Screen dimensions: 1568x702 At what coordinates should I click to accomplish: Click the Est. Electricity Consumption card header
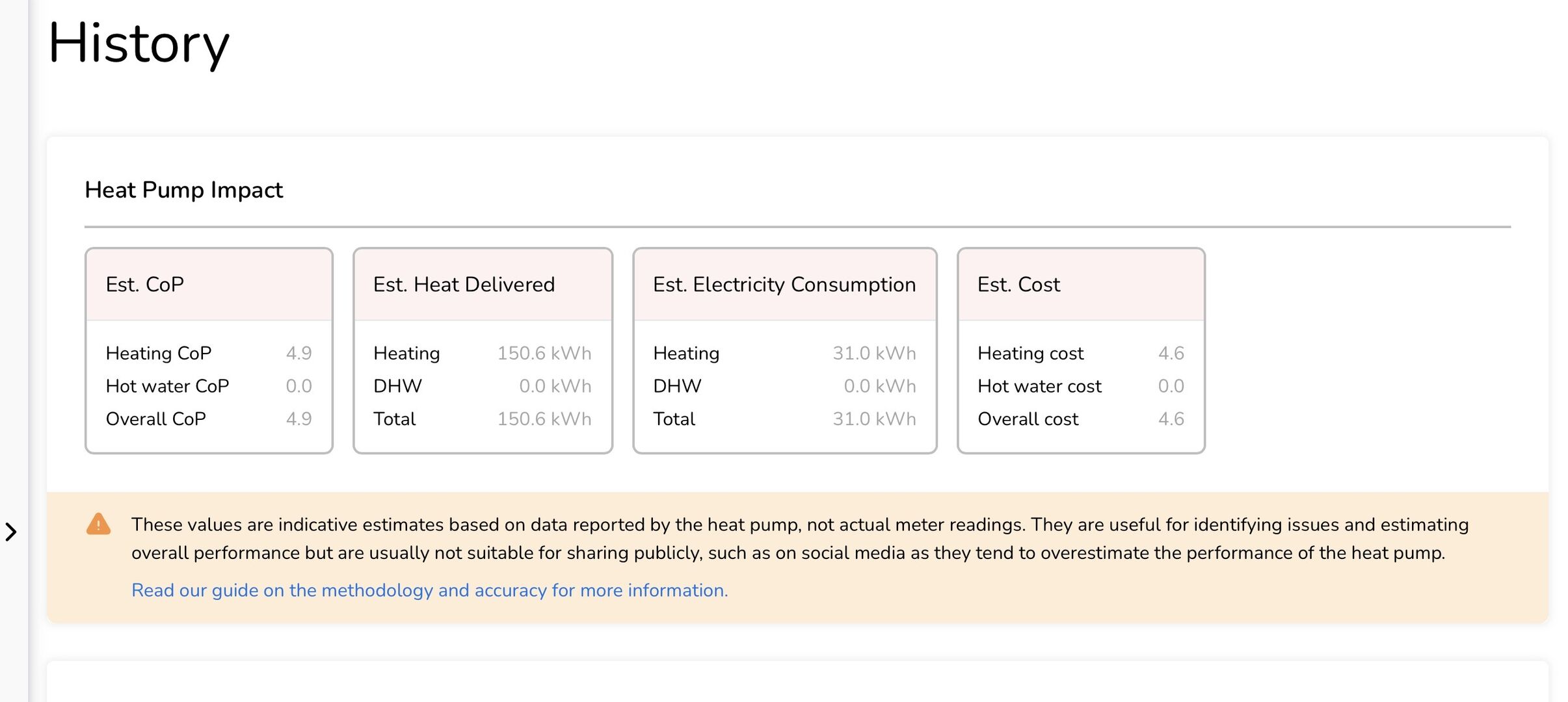click(x=784, y=285)
